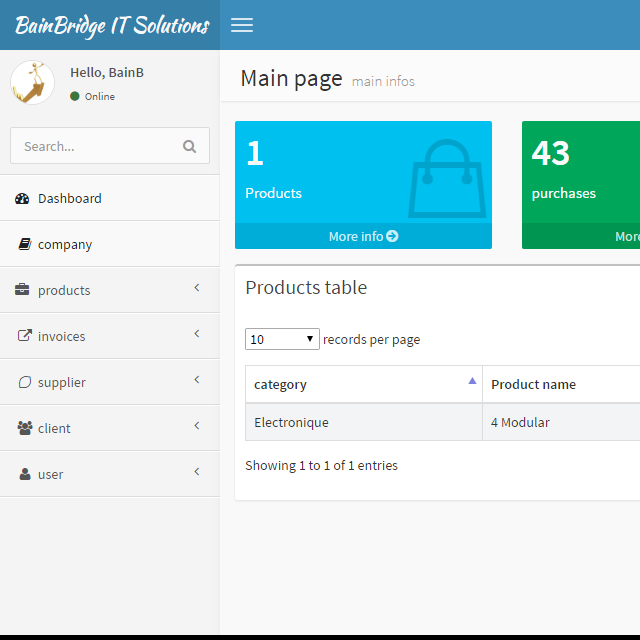Viewport: 640px width, 640px height.
Task: Click the category column sort arrow
Action: (472, 381)
